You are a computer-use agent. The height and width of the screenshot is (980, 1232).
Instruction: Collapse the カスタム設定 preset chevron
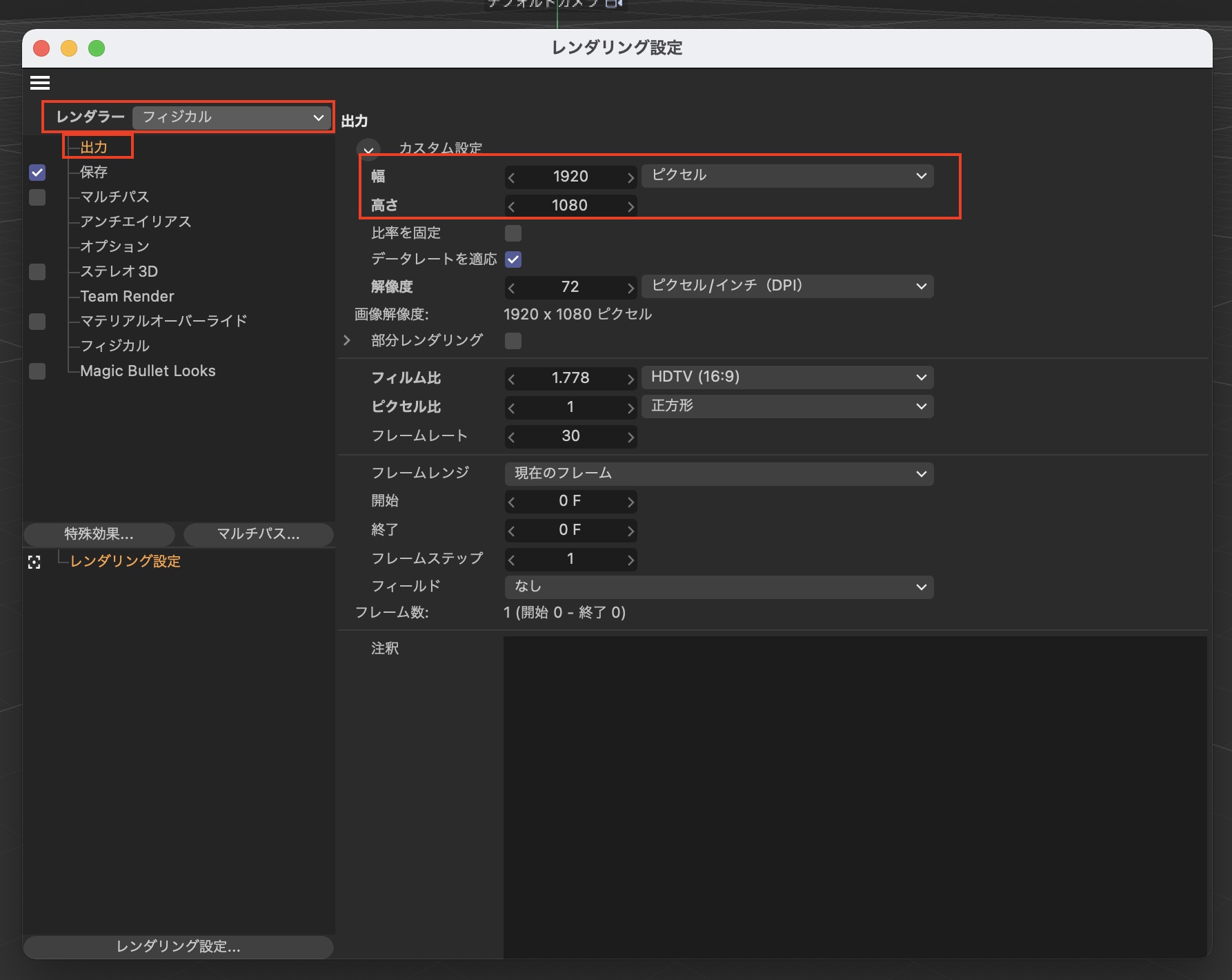coord(368,150)
